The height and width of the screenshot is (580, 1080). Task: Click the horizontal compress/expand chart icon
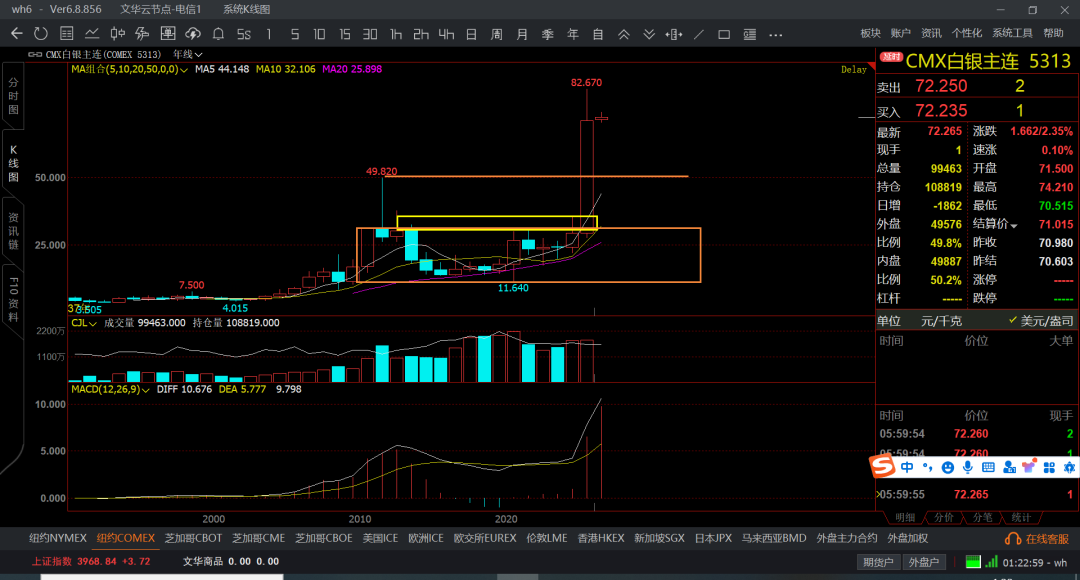point(674,34)
